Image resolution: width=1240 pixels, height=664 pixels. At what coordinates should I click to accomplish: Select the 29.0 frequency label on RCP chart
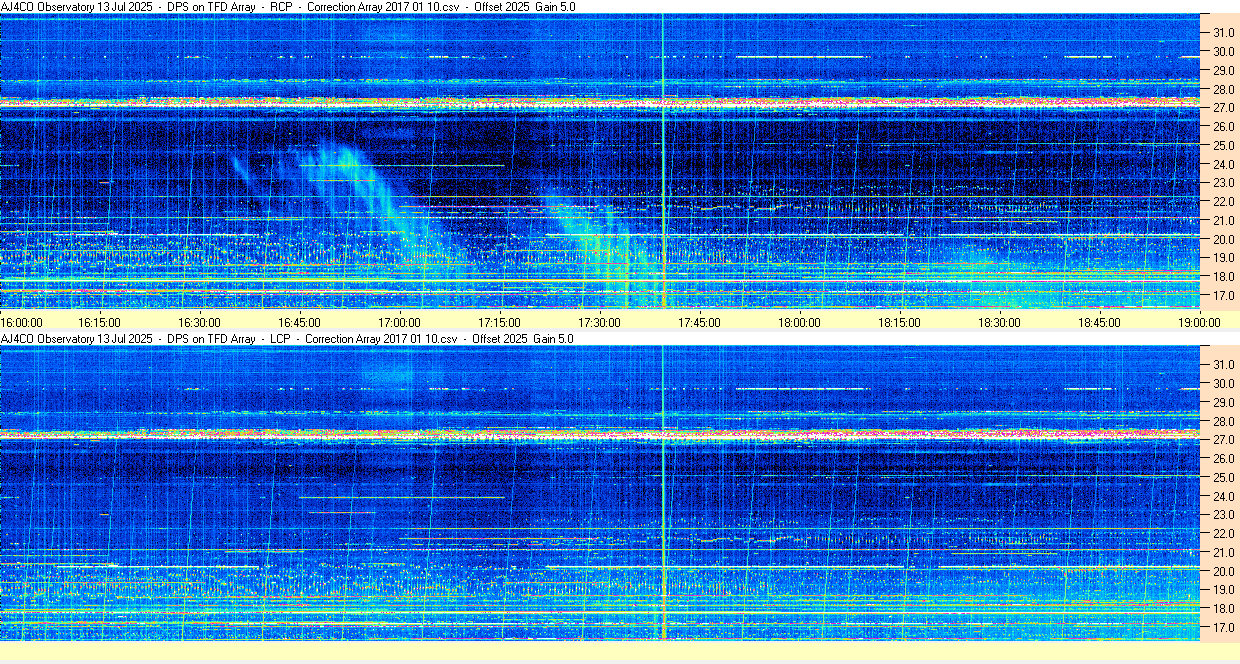tap(1224, 70)
